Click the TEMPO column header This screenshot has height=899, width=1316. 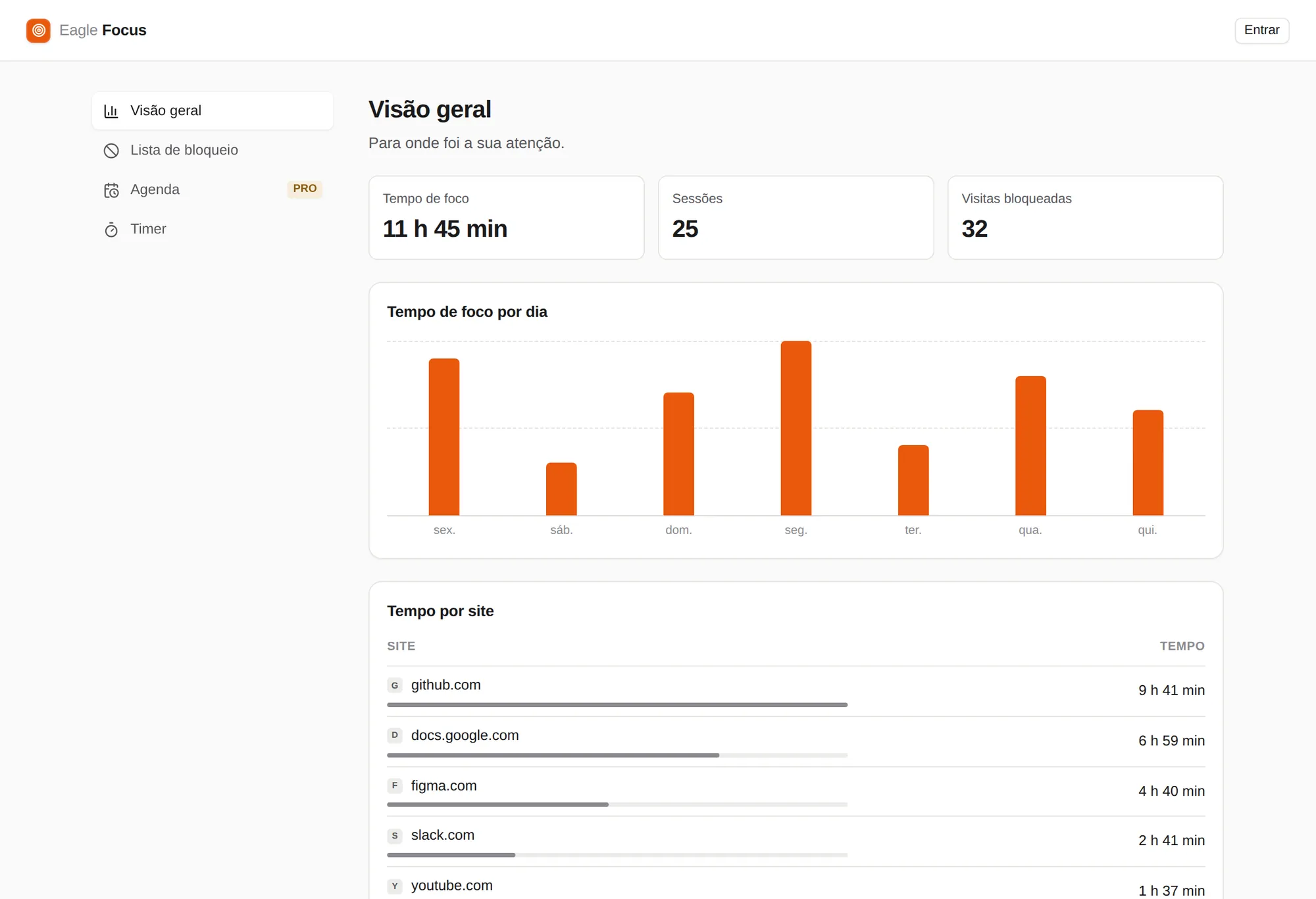[1182, 646]
